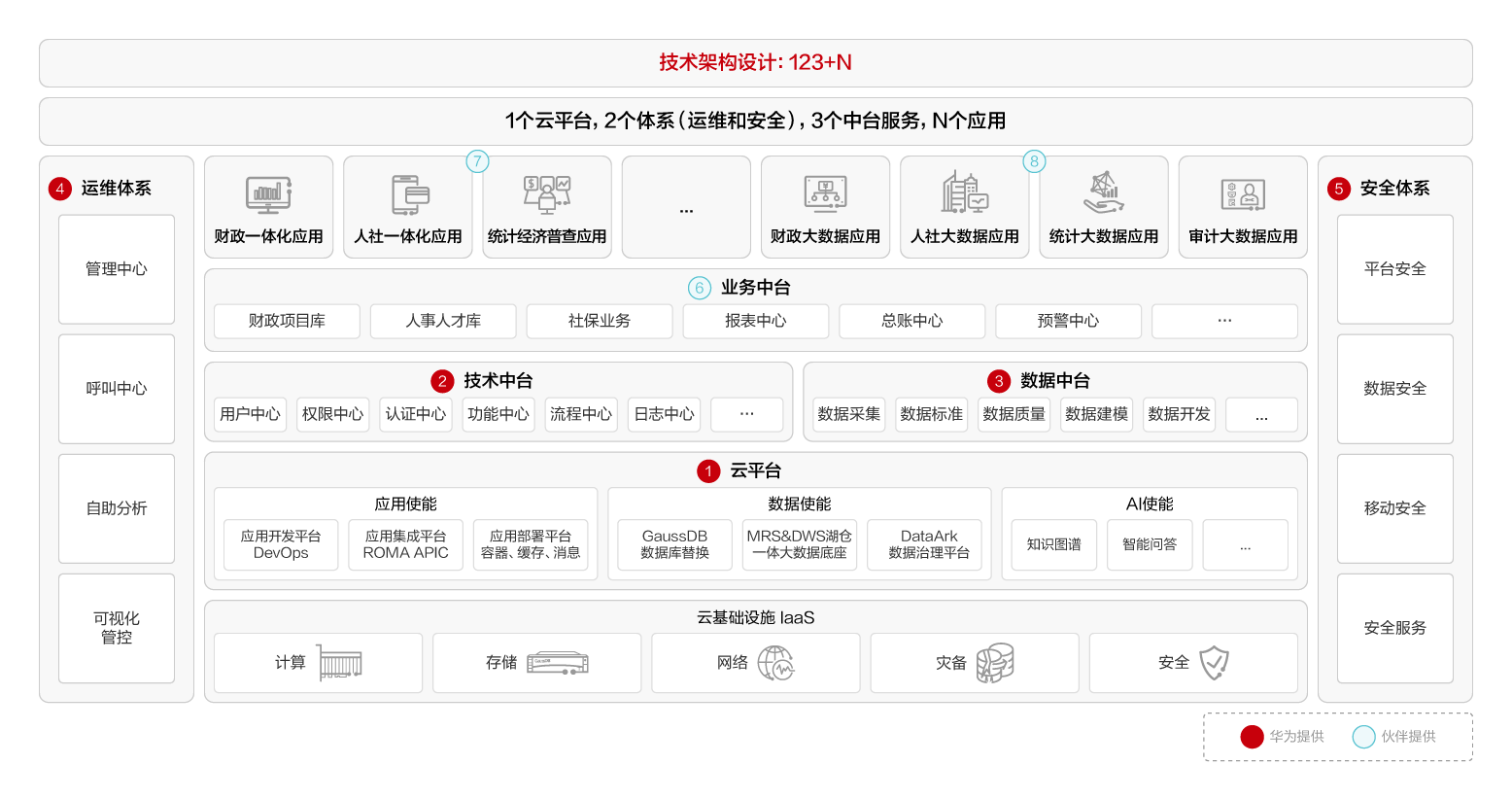Screen dimensions: 1512x800
Task: Click the red 华为提供 legend dot
Action: pos(1252,737)
